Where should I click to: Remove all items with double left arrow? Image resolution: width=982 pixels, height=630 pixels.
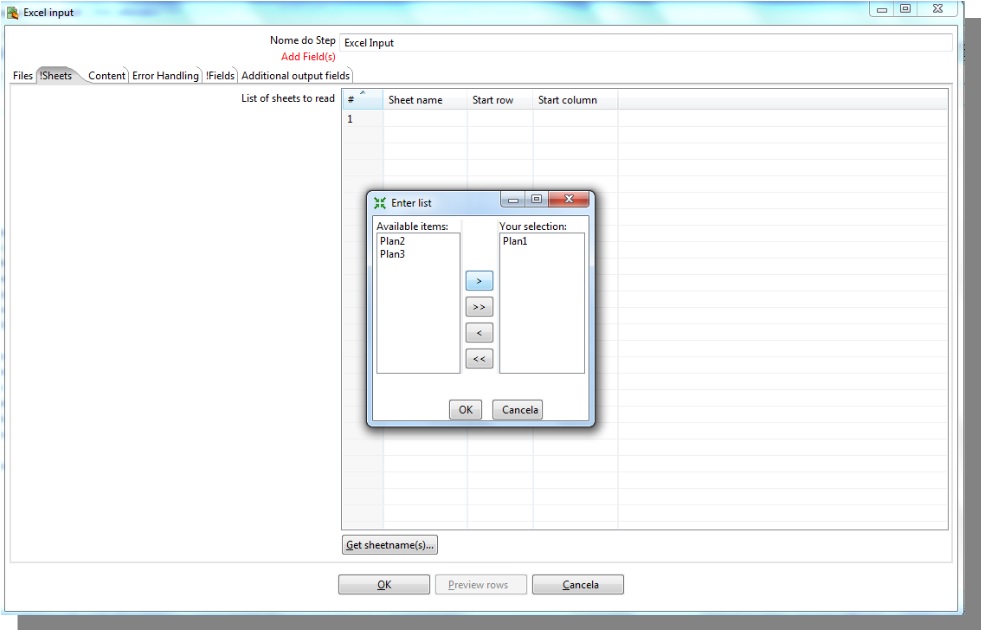[x=479, y=359]
